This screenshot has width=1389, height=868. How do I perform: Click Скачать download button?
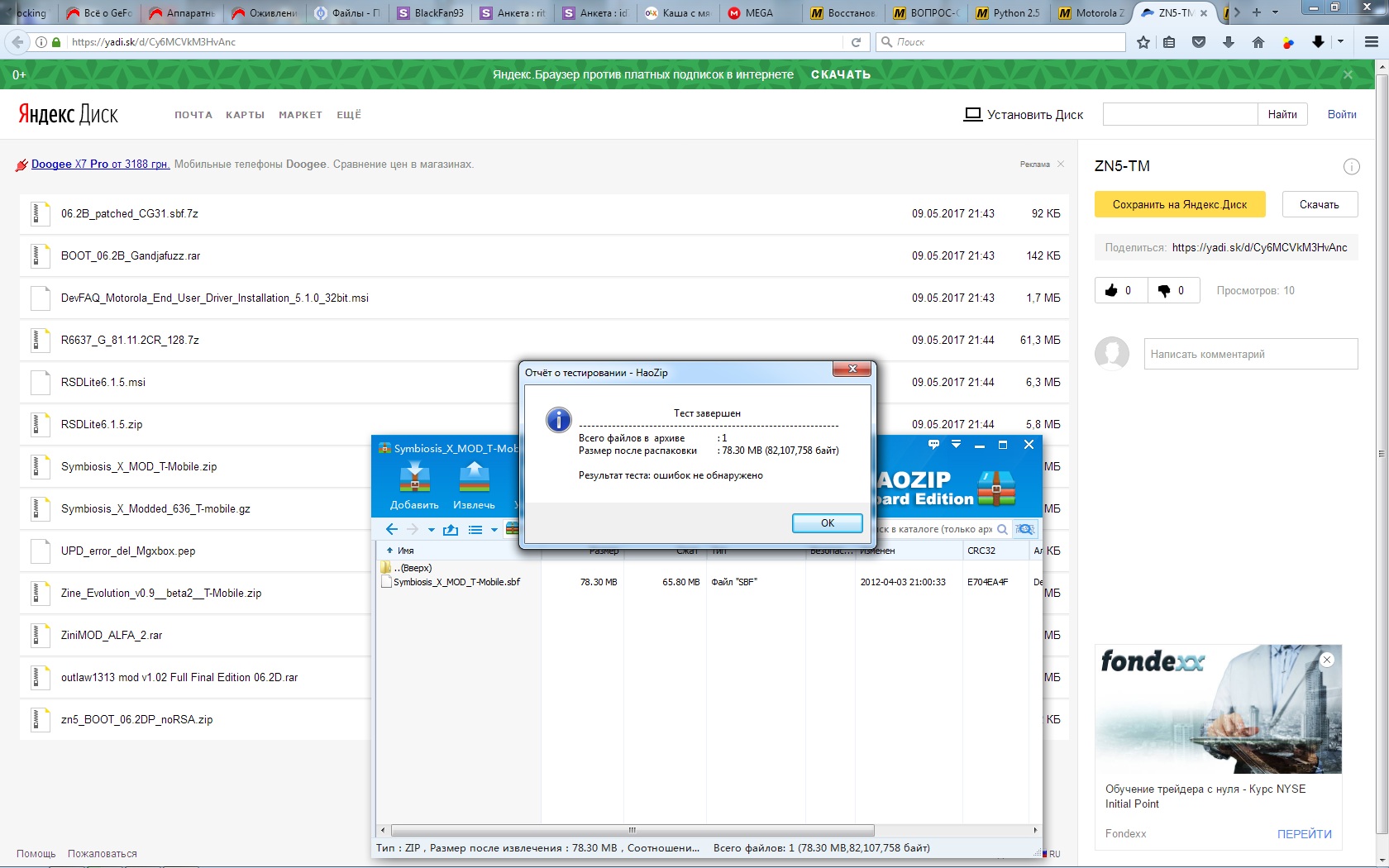(1319, 204)
